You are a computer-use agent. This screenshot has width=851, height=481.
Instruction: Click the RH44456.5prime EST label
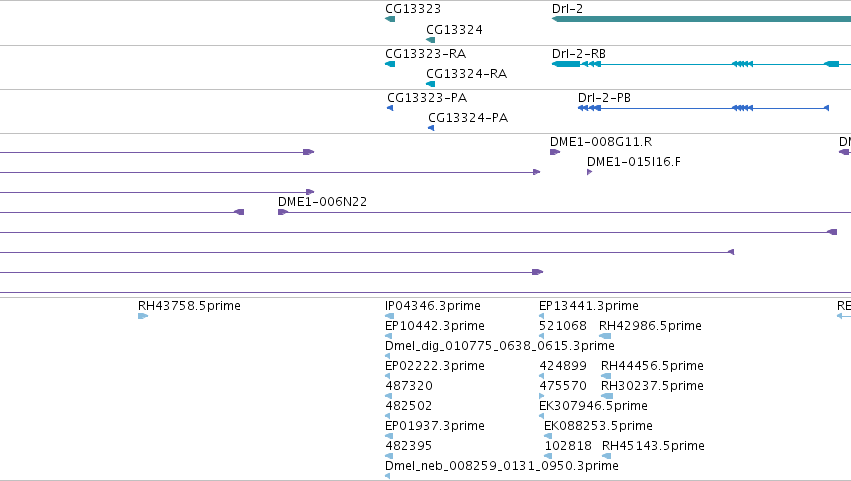[x=652, y=366]
